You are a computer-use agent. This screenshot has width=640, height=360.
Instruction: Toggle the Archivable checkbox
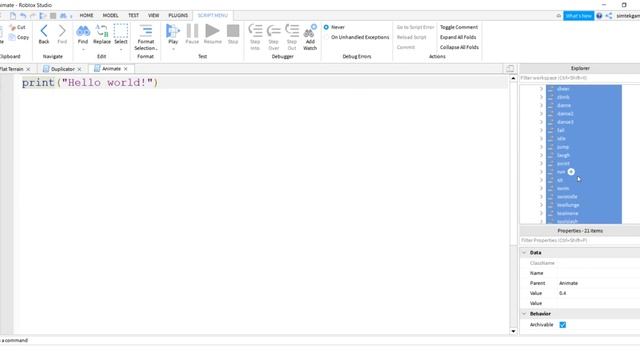[x=563, y=325]
